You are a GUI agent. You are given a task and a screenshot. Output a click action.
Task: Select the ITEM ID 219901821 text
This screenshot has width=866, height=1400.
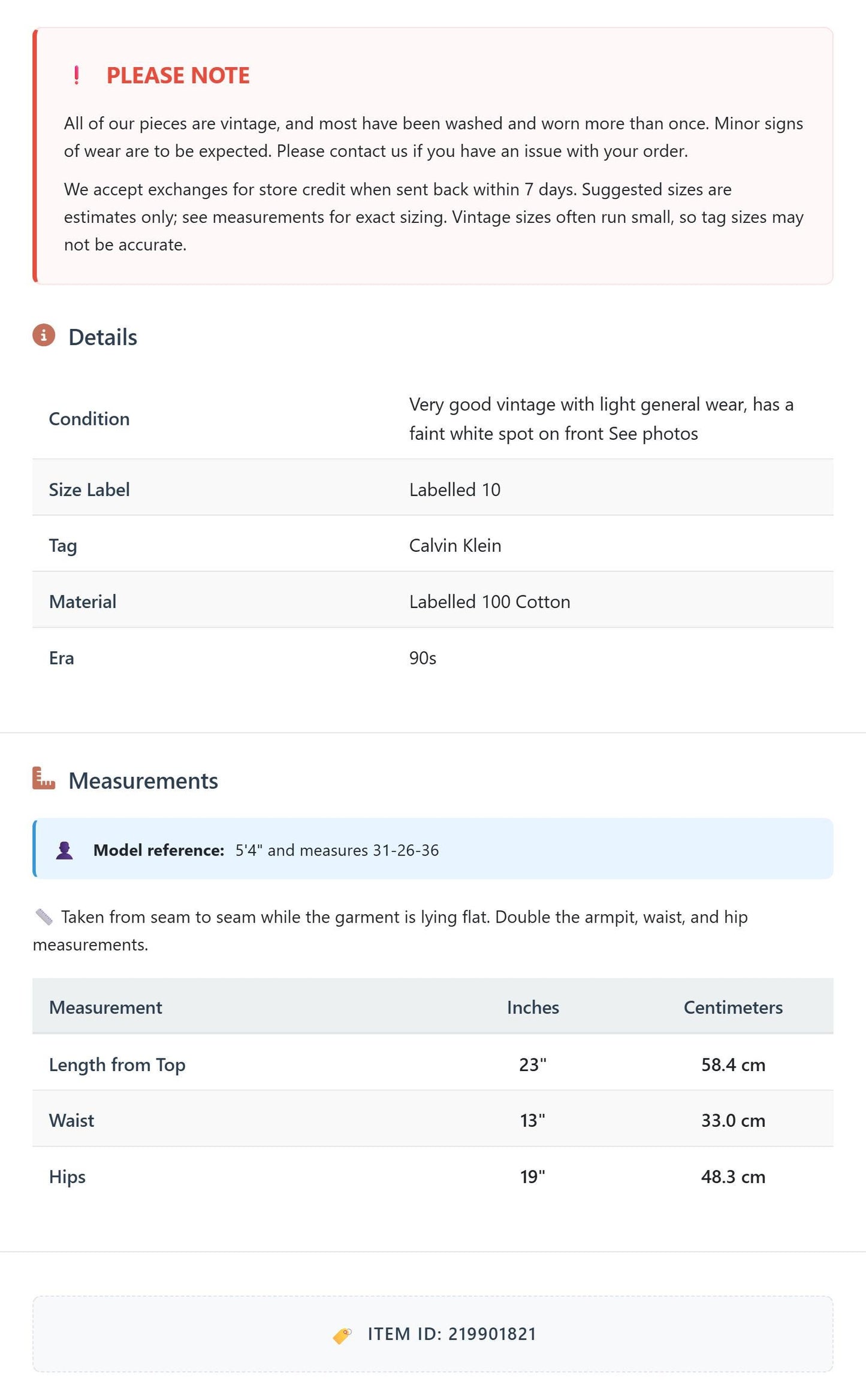click(x=452, y=1334)
